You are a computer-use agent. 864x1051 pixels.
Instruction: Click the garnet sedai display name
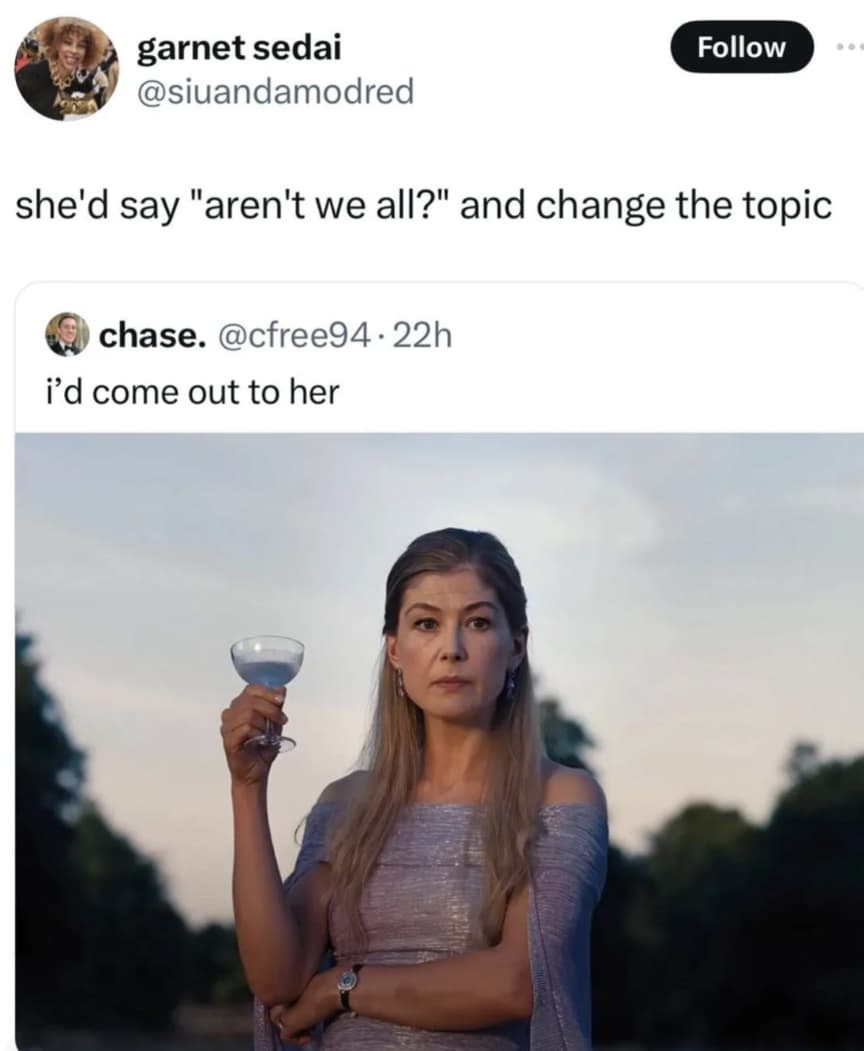[x=239, y=48]
